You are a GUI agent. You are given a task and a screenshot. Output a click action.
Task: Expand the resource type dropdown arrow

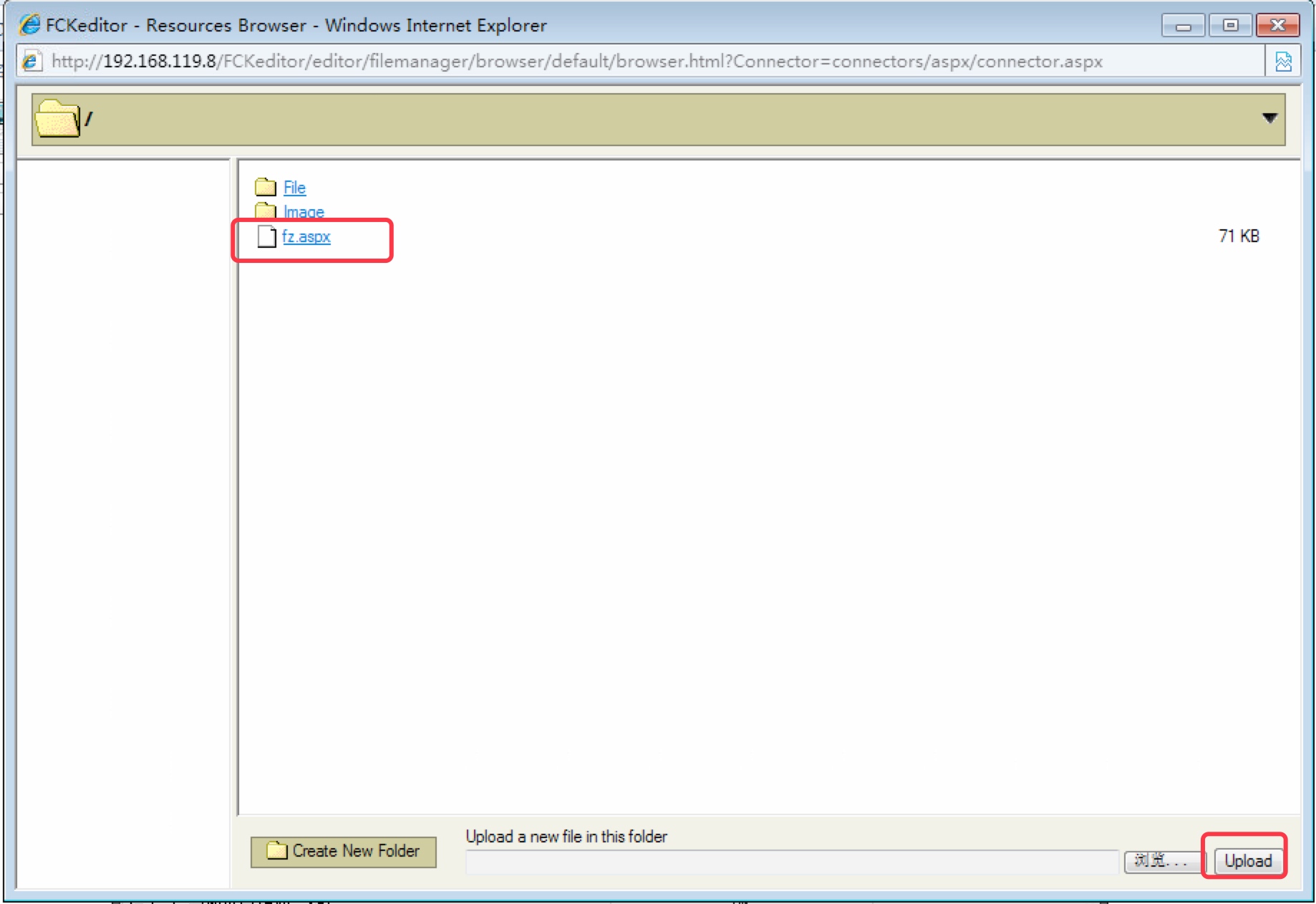coord(1269,118)
